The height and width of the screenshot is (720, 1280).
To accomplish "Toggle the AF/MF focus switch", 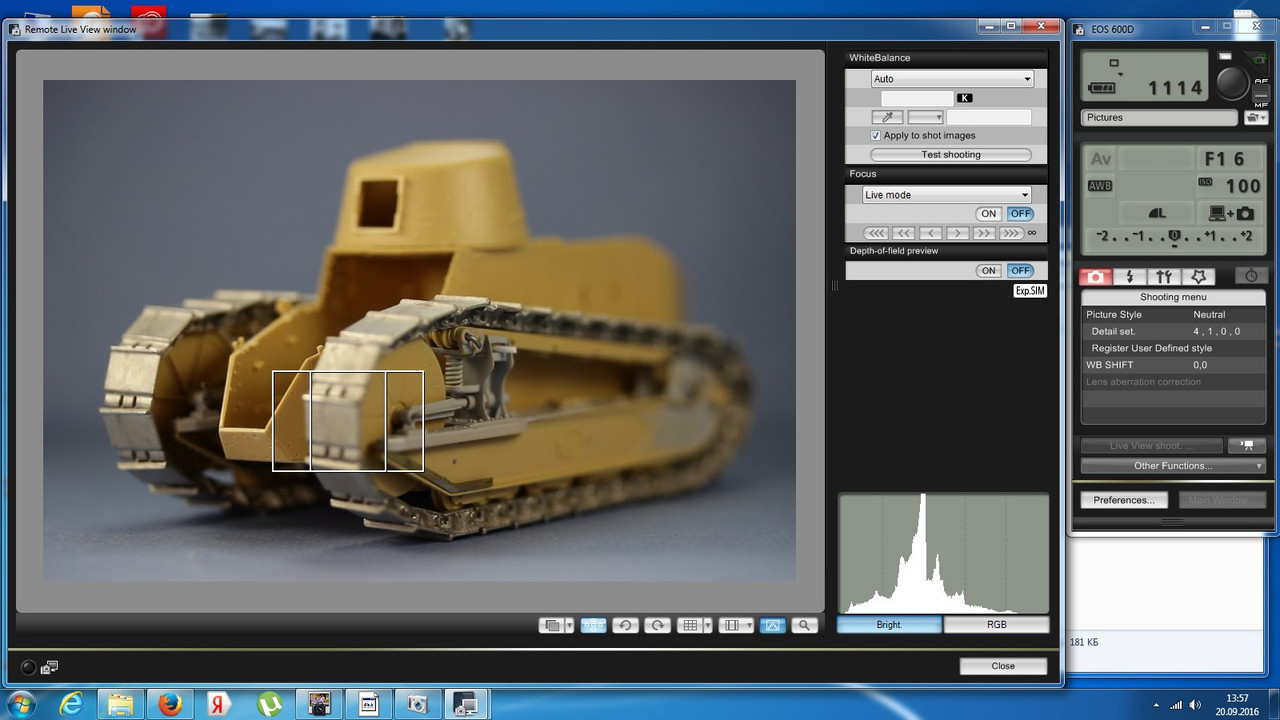I will click(x=1260, y=92).
